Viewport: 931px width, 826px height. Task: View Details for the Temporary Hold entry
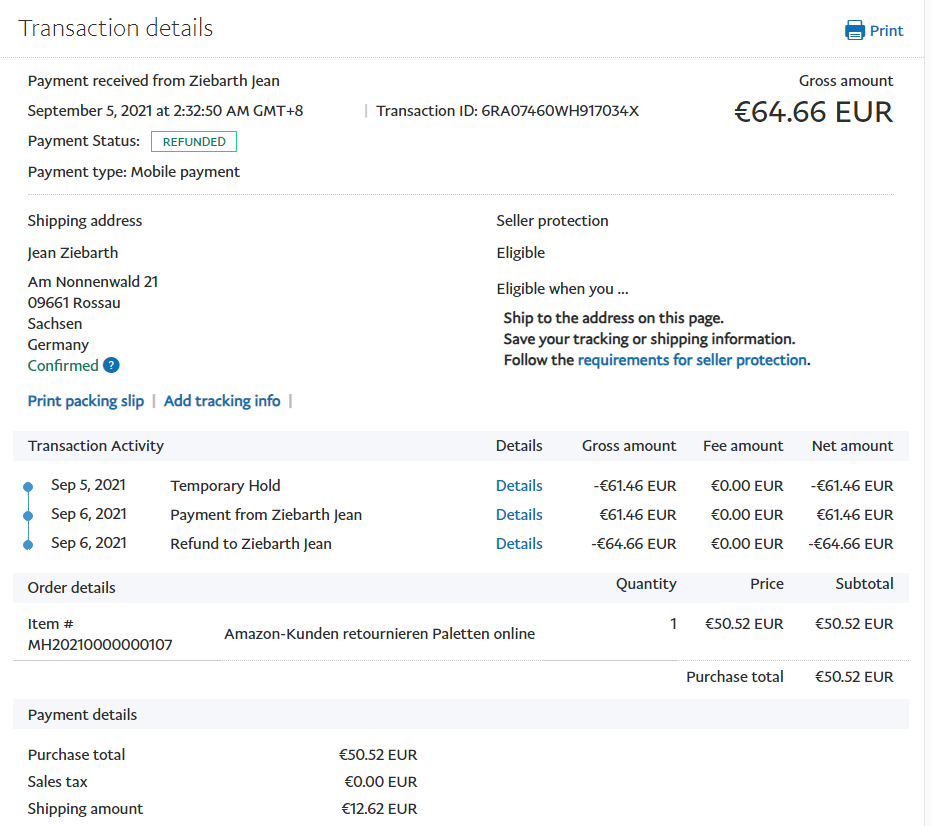[519, 486]
